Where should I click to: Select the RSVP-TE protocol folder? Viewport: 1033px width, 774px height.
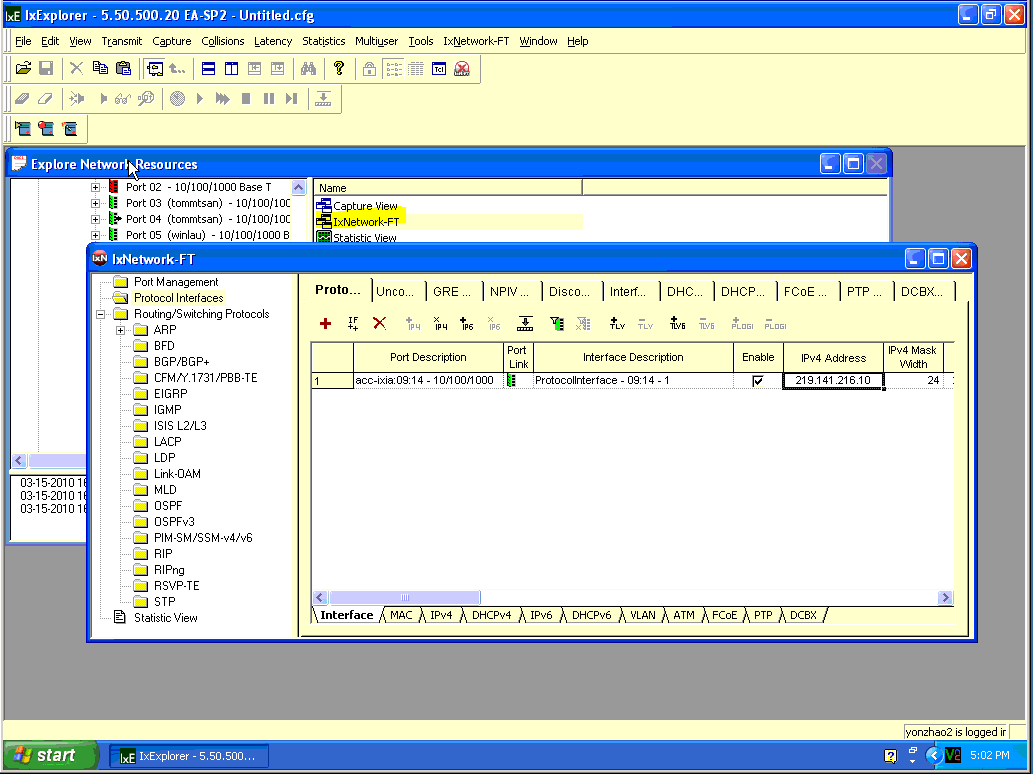click(x=176, y=586)
